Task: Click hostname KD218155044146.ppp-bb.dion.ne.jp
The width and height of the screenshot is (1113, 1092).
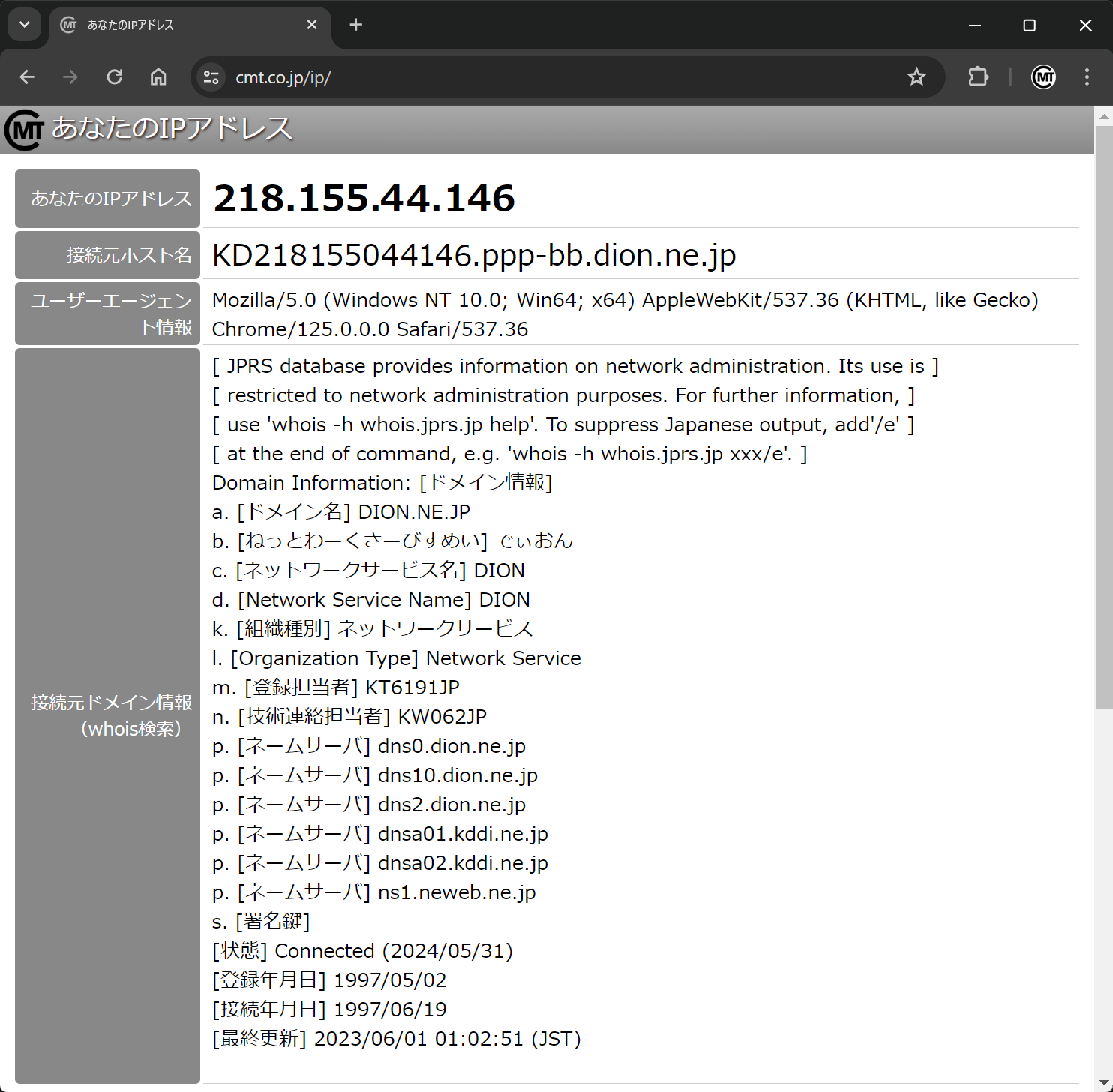Action: pos(474,256)
